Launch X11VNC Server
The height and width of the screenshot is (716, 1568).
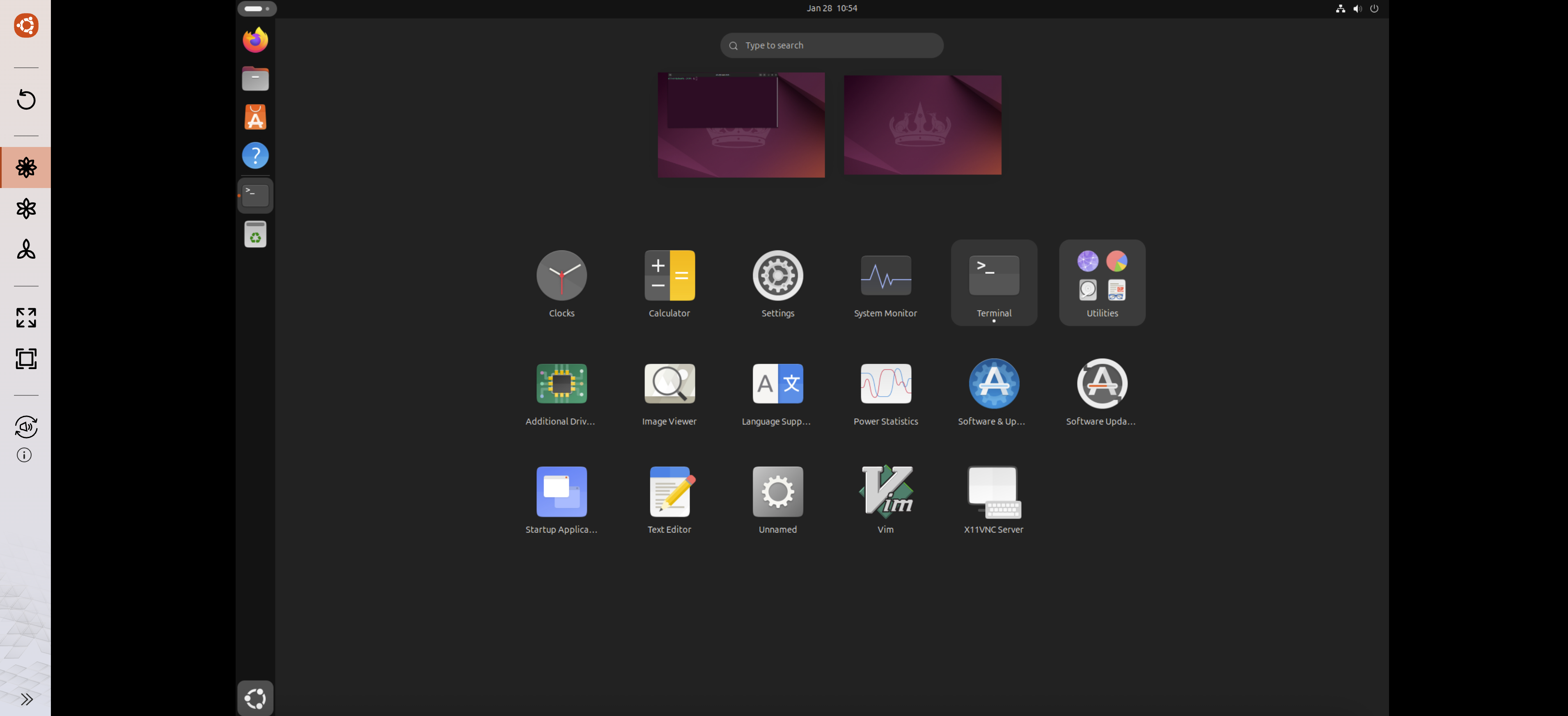(x=993, y=491)
